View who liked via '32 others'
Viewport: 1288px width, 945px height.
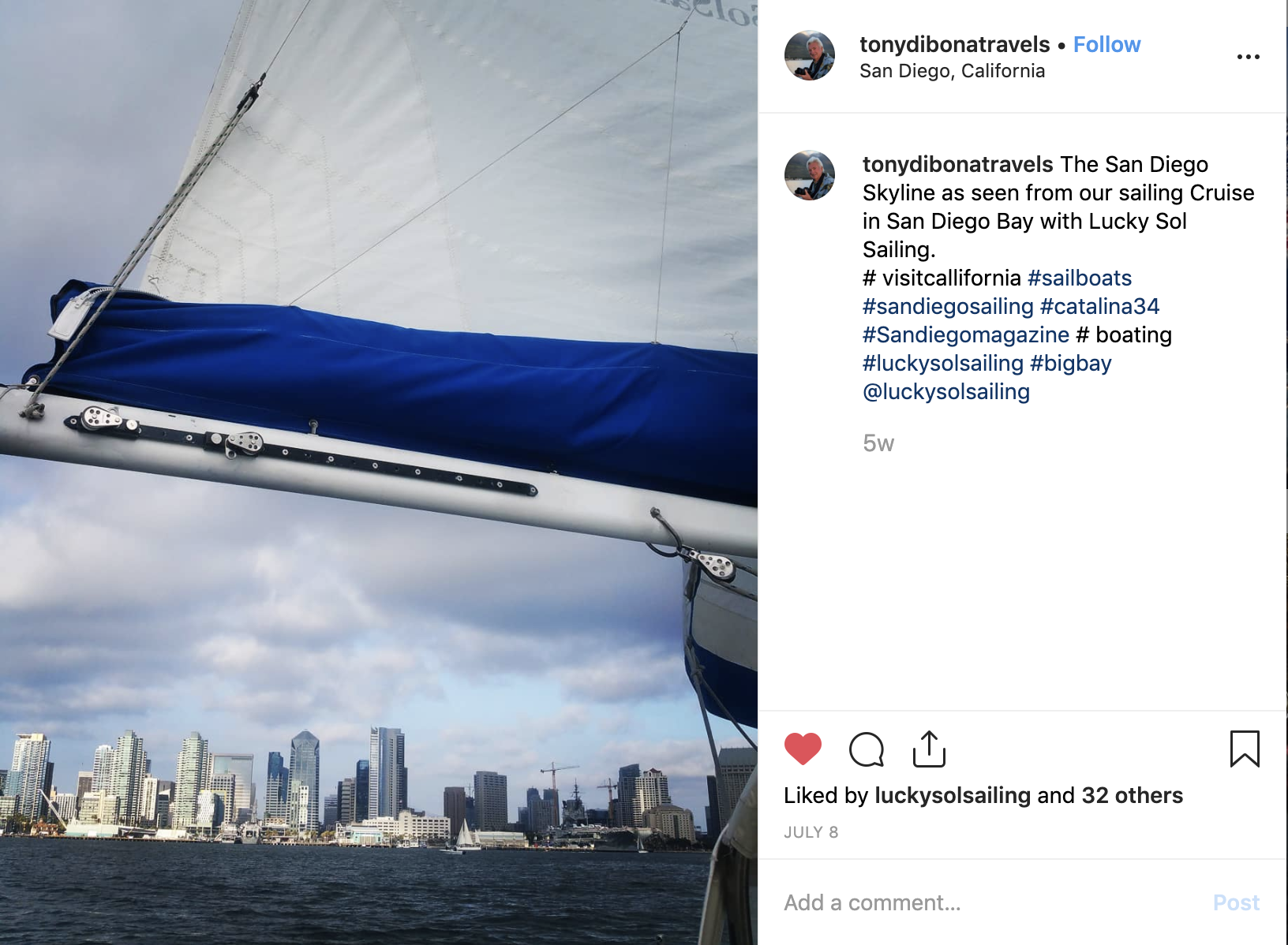pyautogui.click(x=1132, y=795)
